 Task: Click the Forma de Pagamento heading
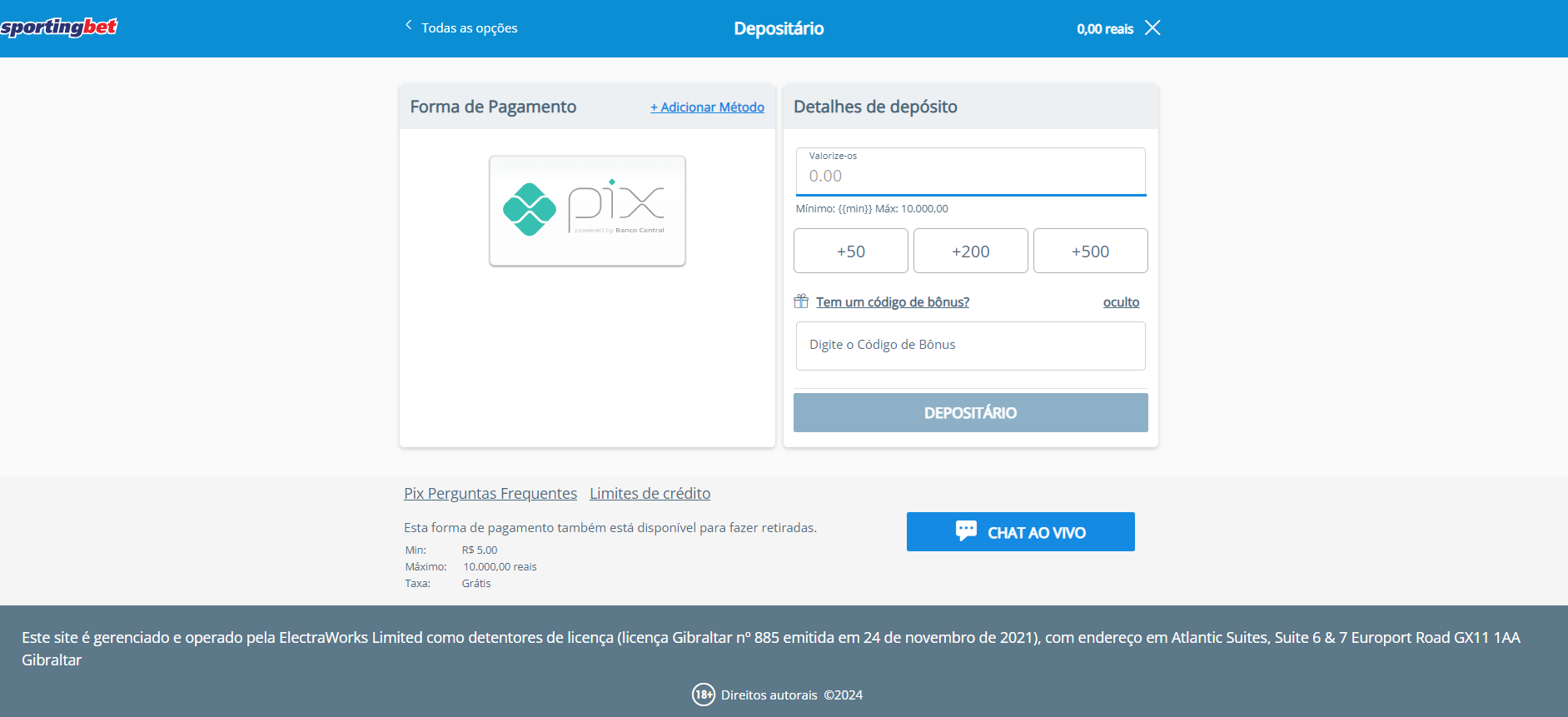click(x=493, y=107)
